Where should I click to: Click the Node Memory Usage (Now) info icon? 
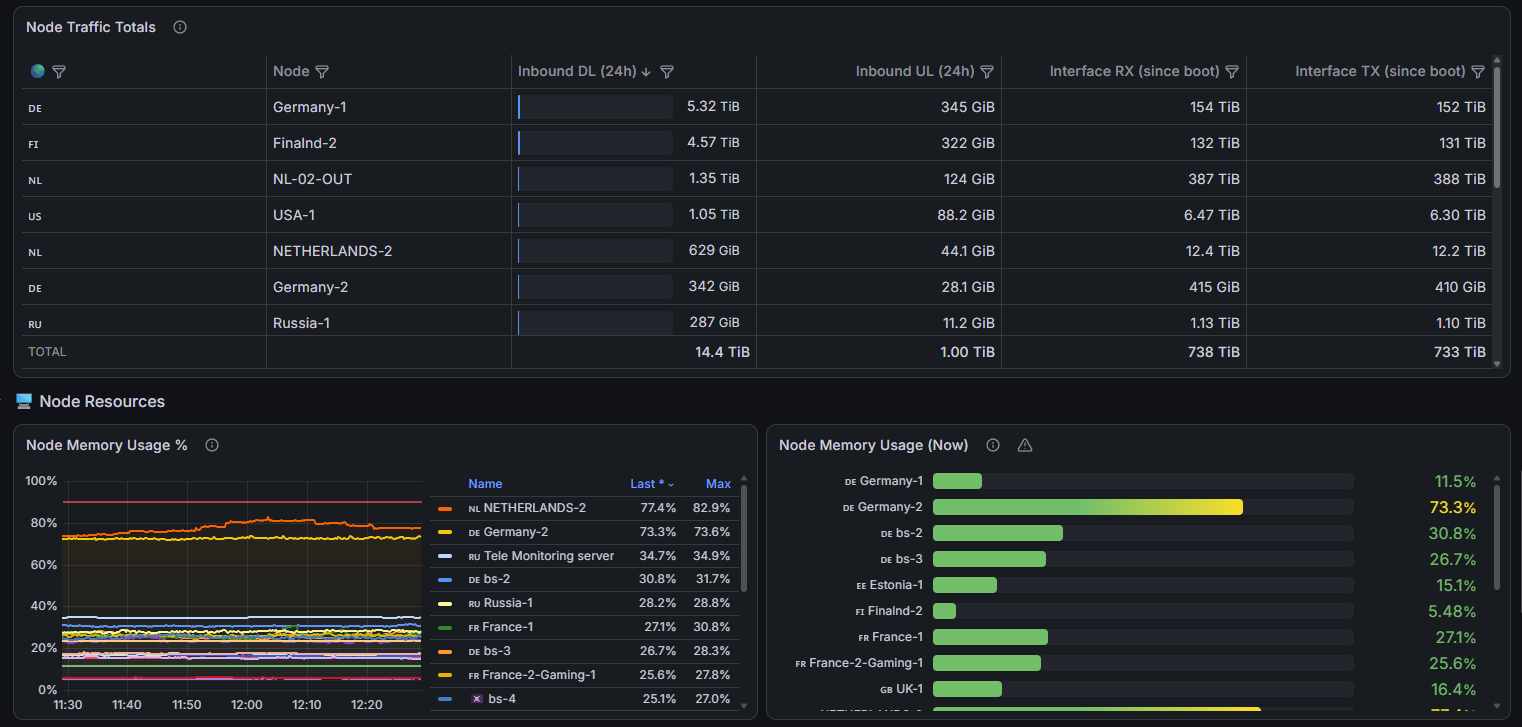[993, 445]
